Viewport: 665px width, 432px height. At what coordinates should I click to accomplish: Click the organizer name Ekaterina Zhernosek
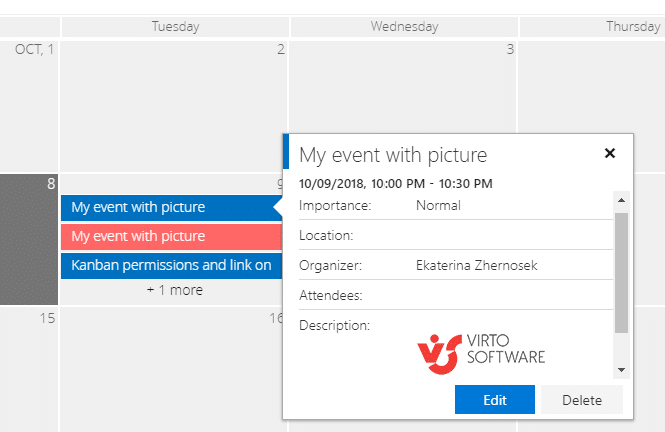pyautogui.click(x=476, y=265)
